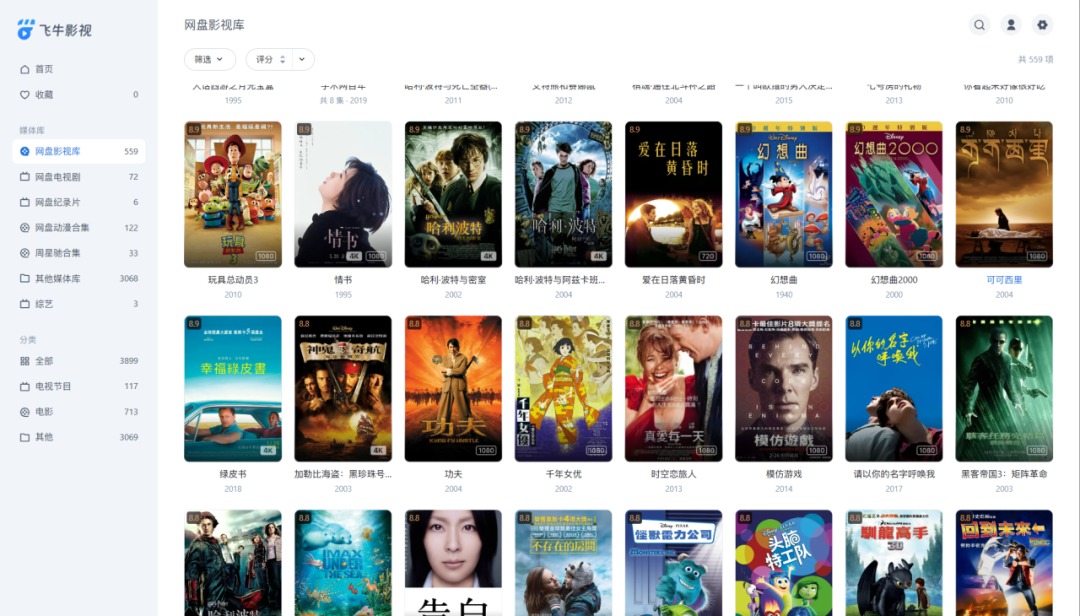Open the 不存在的房间 poster
The height and width of the screenshot is (616, 1080).
tap(563, 563)
